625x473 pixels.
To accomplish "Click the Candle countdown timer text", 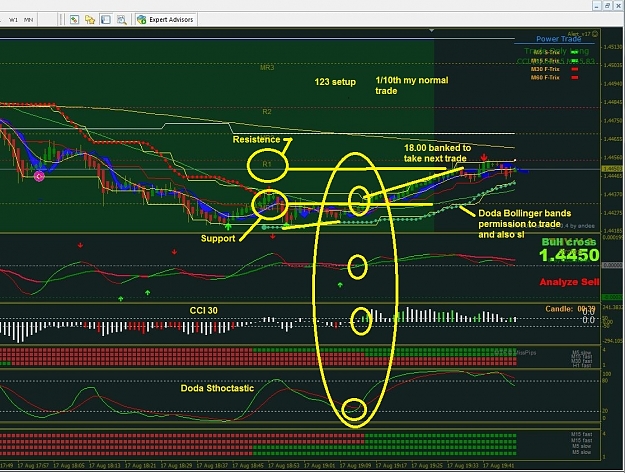I will (x=570, y=309).
